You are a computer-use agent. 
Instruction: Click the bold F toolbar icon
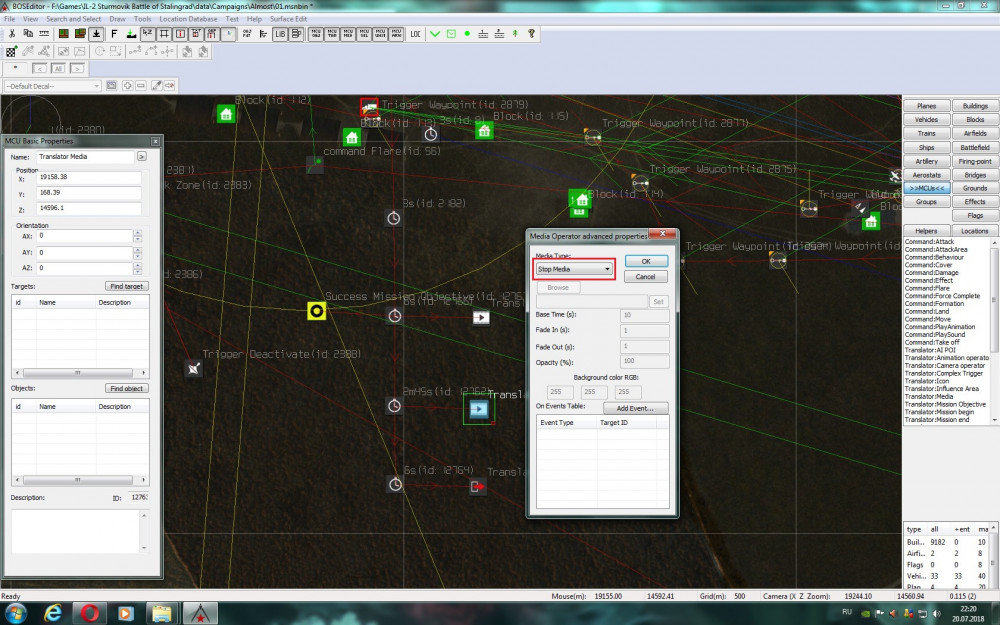click(114, 34)
